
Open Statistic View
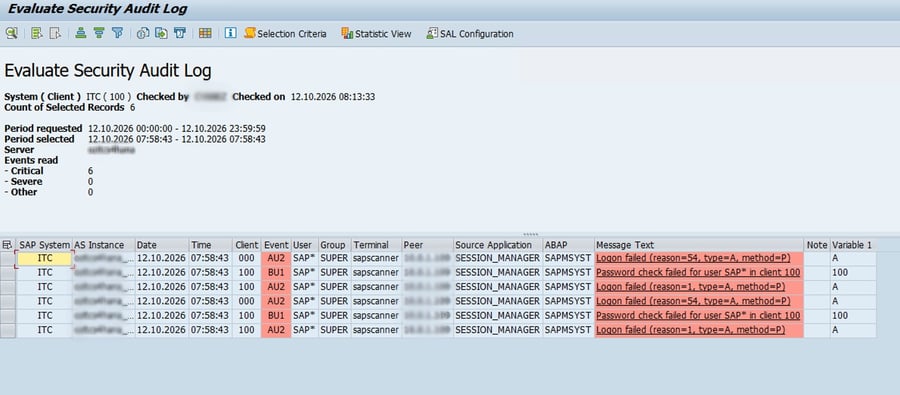click(377, 34)
